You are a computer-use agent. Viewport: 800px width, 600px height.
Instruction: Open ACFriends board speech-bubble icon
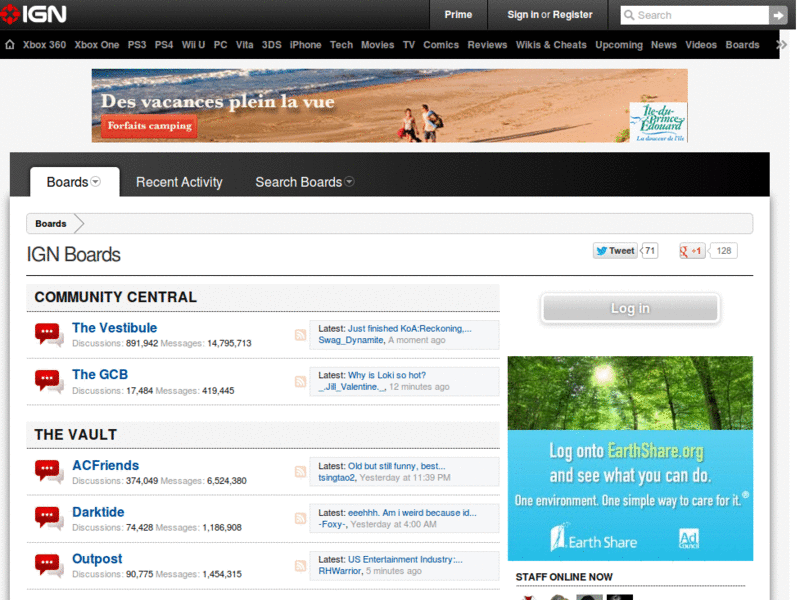click(48, 472)
